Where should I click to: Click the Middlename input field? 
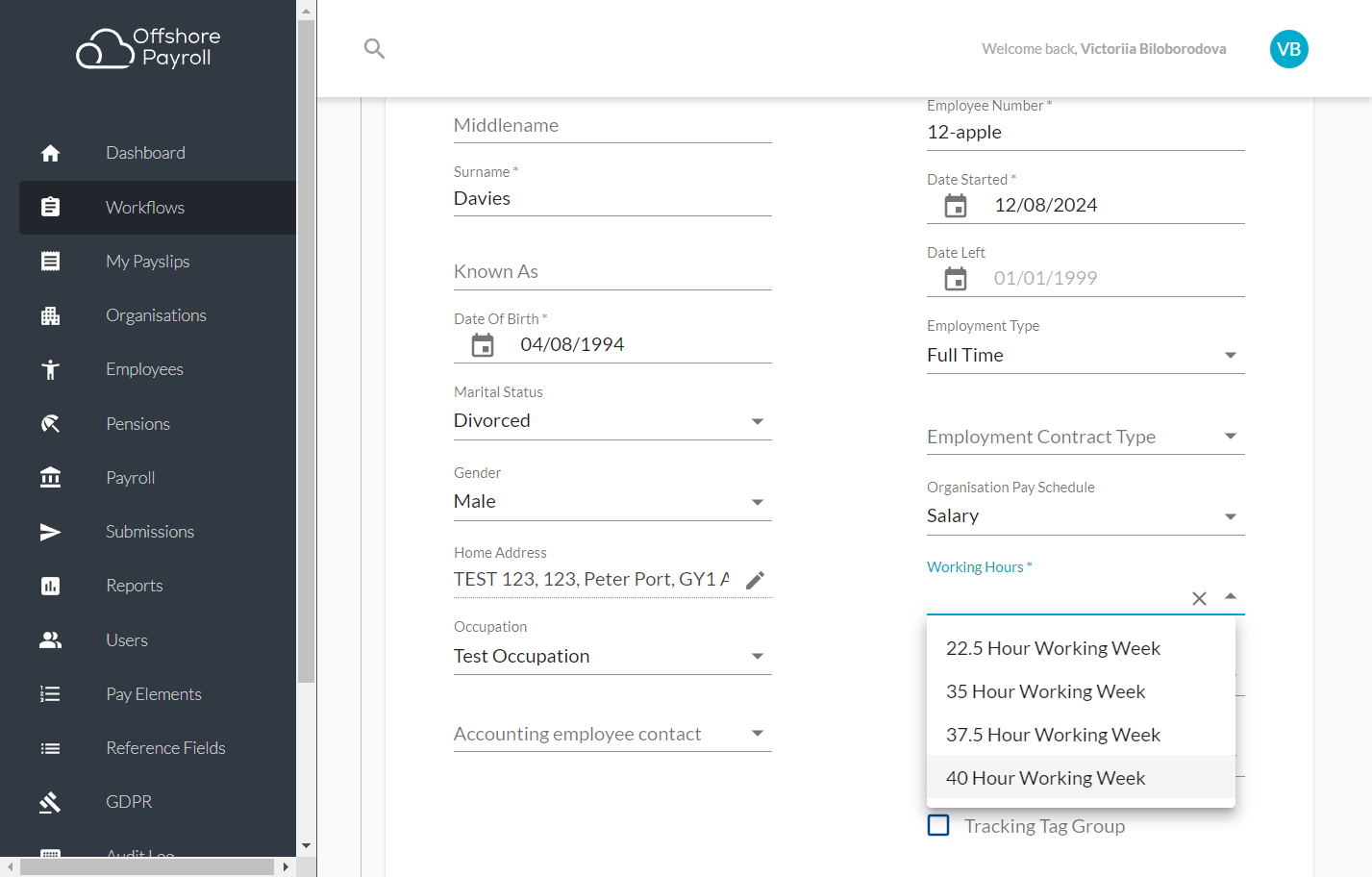(x=612, y=125)
